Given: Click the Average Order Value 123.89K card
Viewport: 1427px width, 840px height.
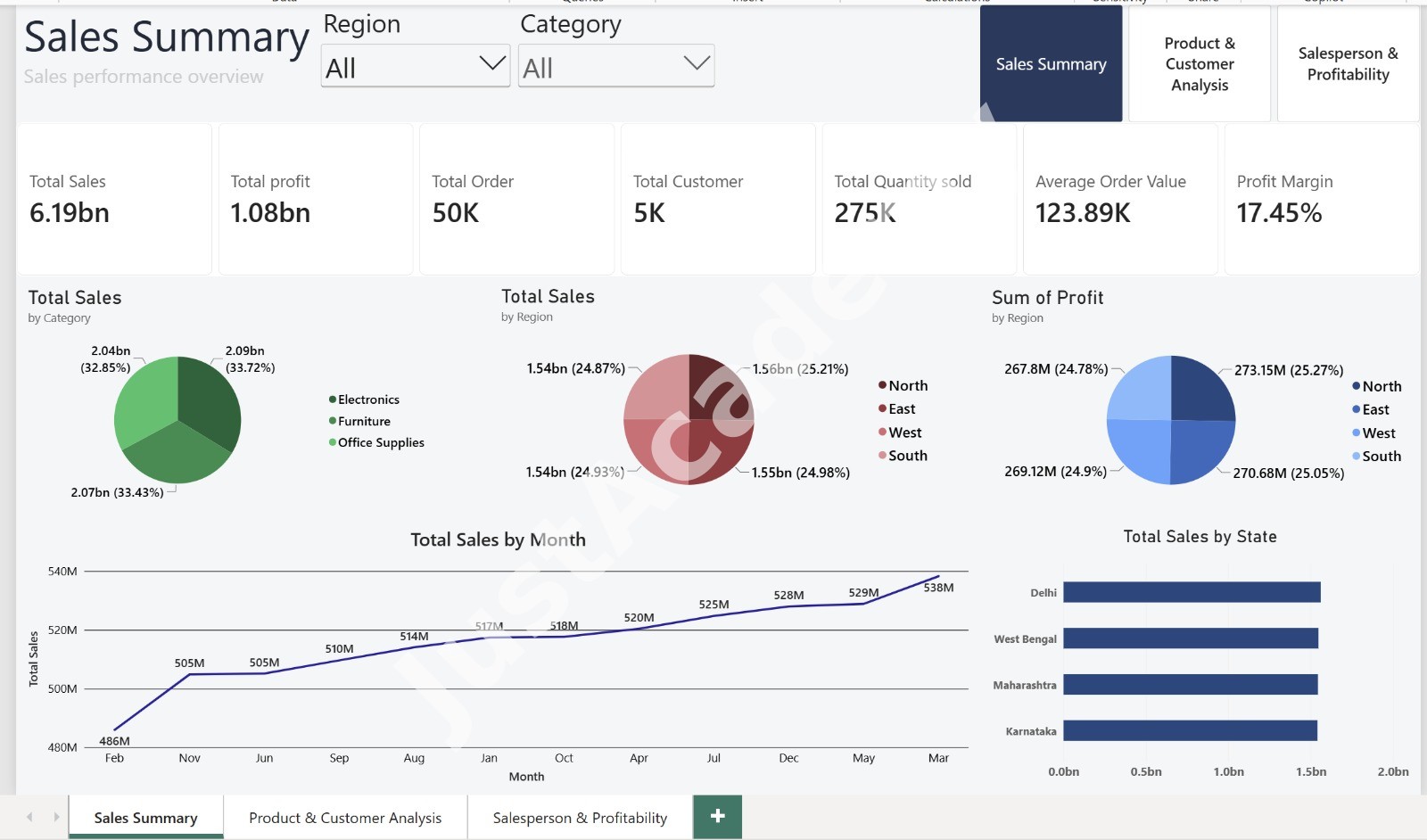Looking at the screenshot, I should pyautogui.click(x=1120, y=199).
